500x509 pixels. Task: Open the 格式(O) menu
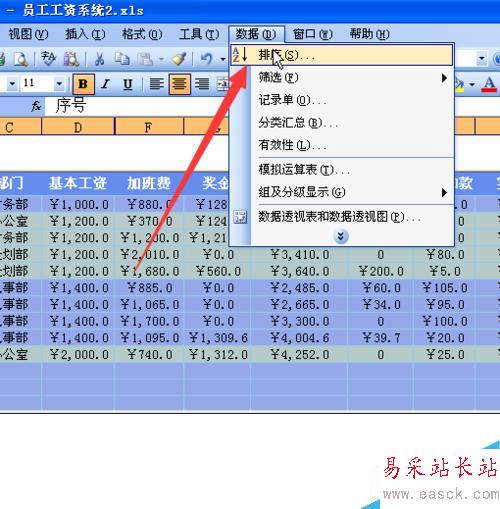pyautogui.click(x=142, y=34)
